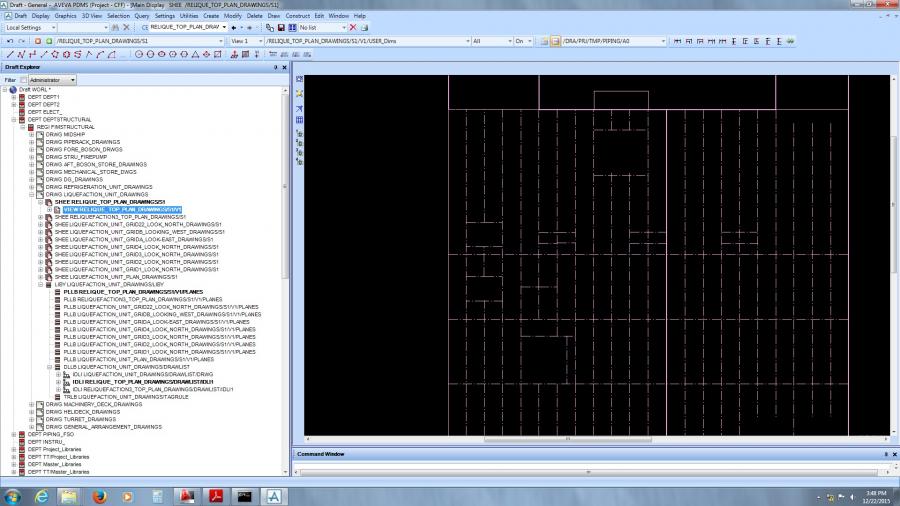Click the blue columns icon near No list
Image resolution: width=900 pixels, height=506 pixels.
[292, 28]
